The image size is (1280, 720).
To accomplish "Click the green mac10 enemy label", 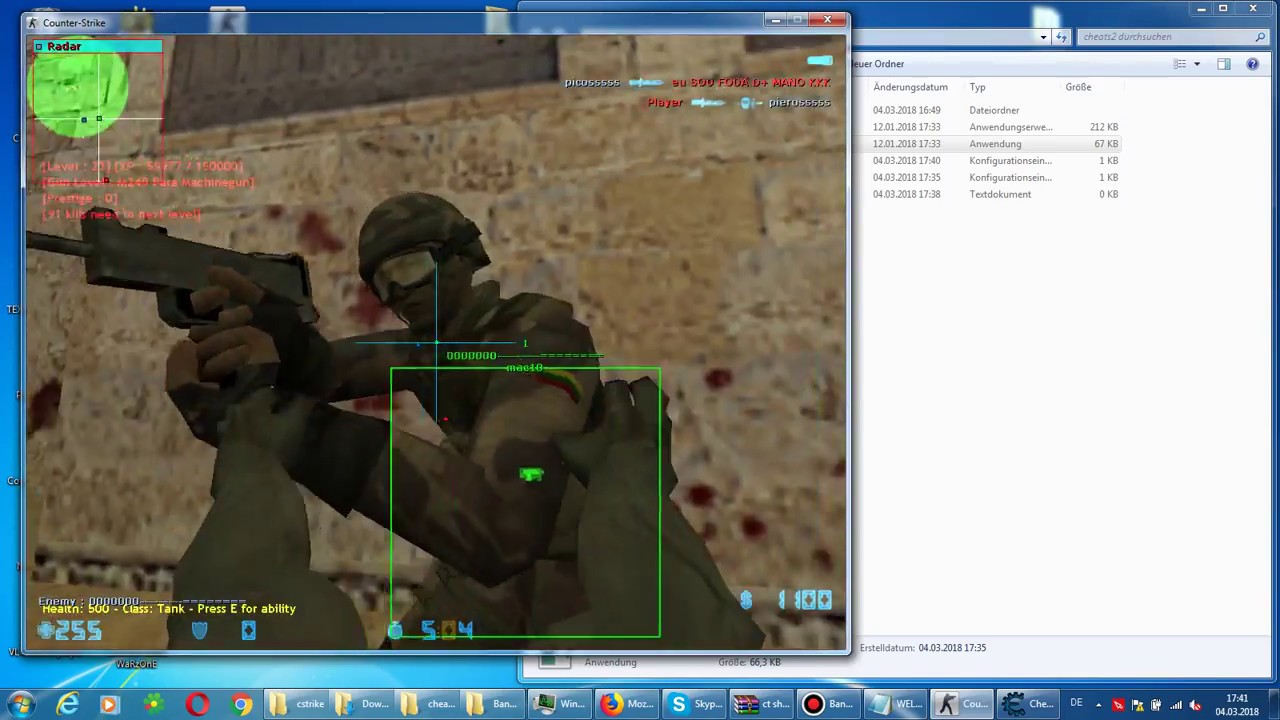I will pos(524,368).
